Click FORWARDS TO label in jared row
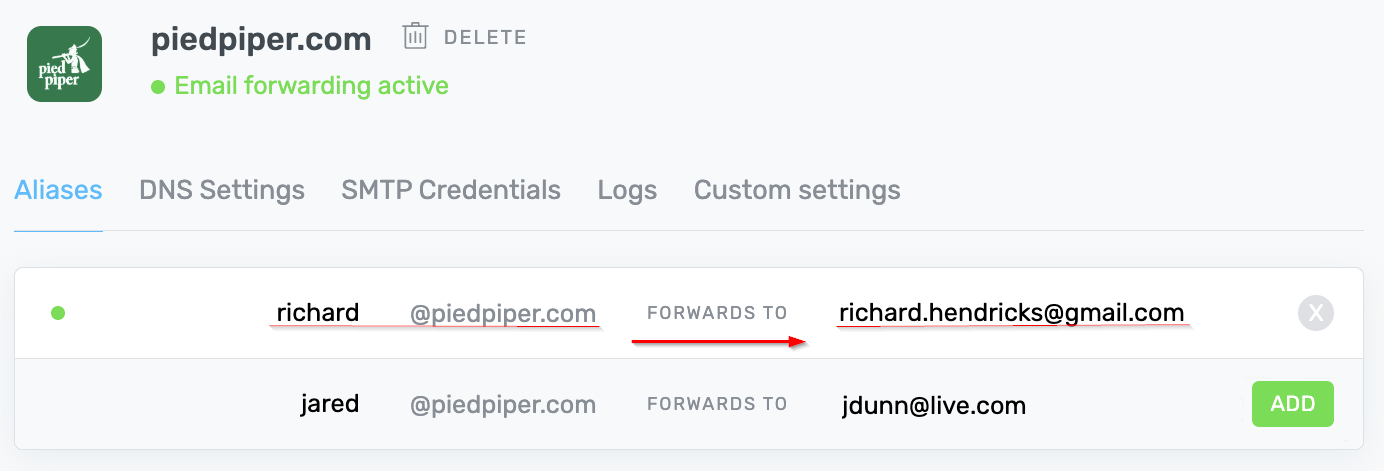Viewport: 1384px width, 471px height. (717, 405)
